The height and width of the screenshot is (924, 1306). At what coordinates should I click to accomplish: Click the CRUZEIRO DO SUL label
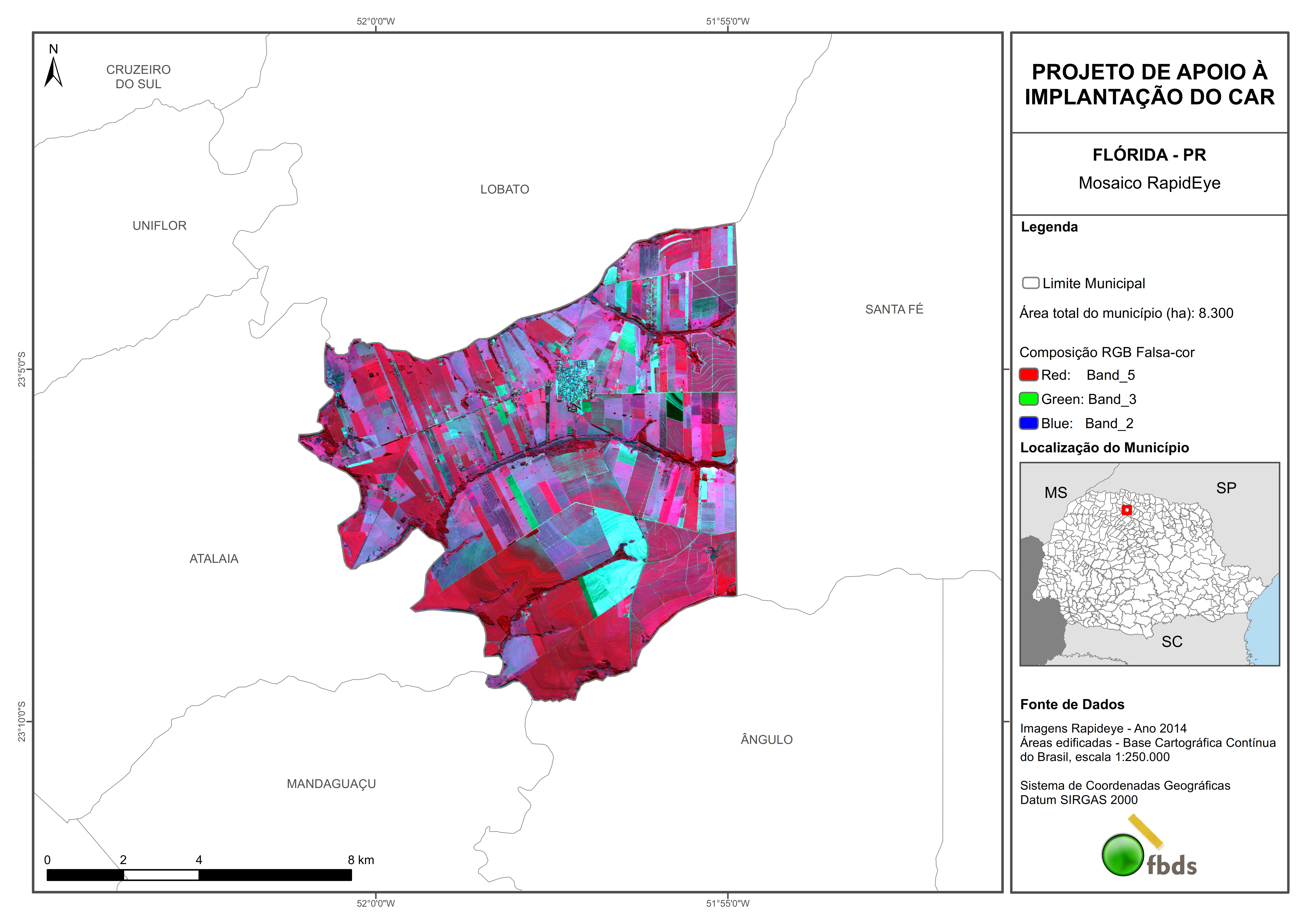coord(138,77)
